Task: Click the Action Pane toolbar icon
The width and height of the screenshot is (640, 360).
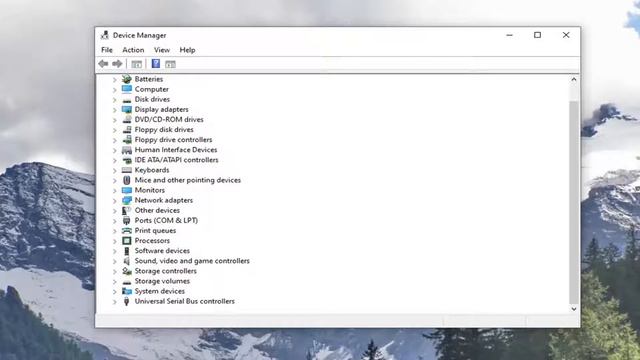Action: 170,64
